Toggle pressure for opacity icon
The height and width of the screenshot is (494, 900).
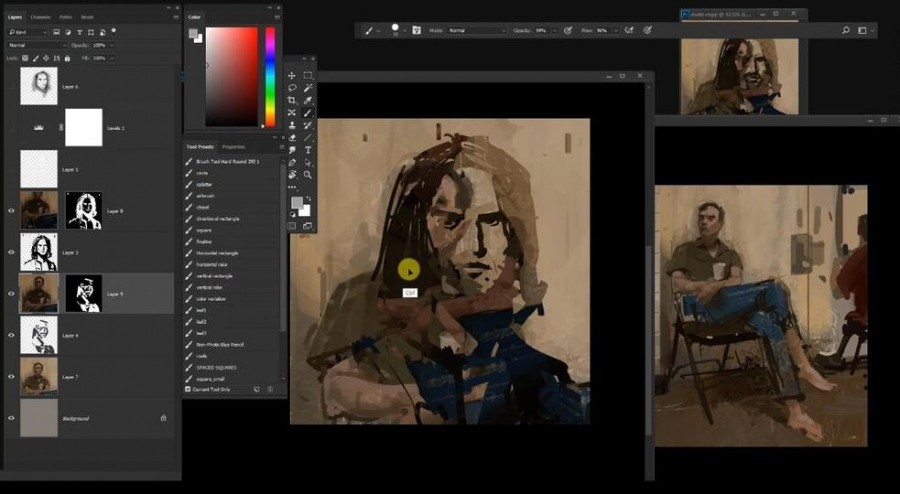[568, 30]
